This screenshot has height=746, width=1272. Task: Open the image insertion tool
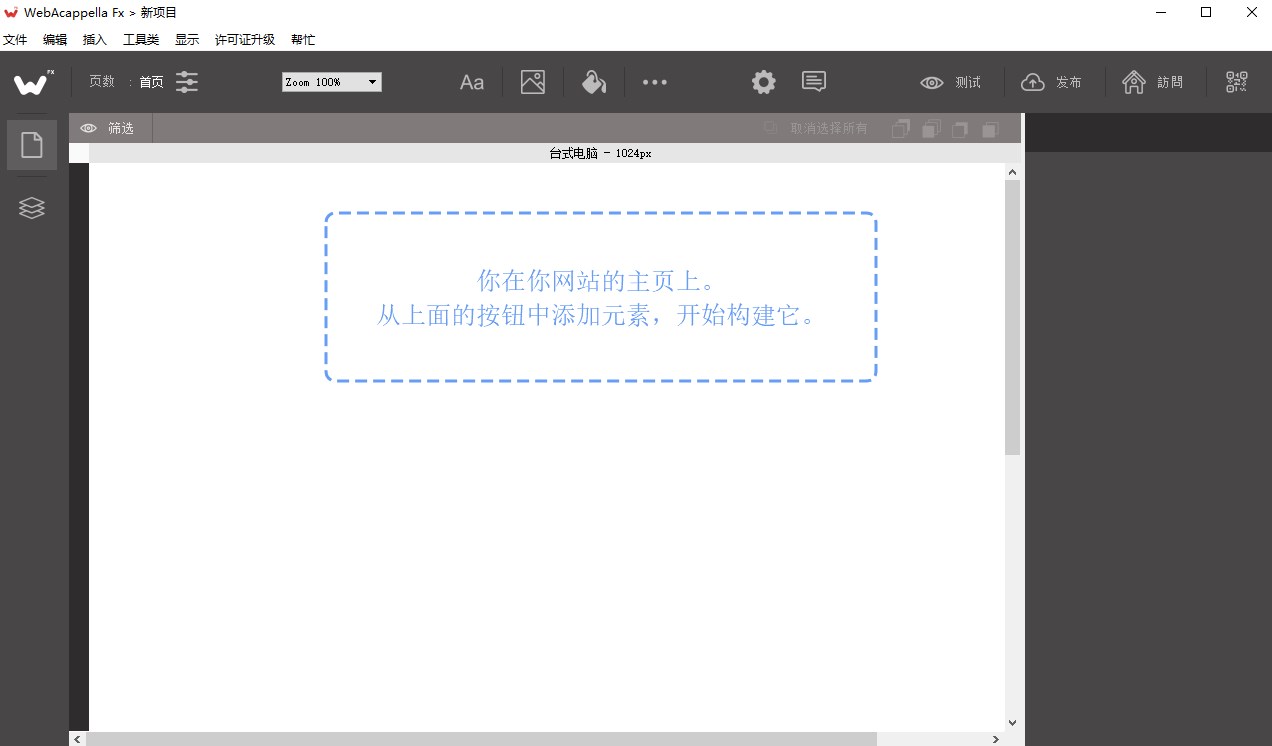point(532,82)
